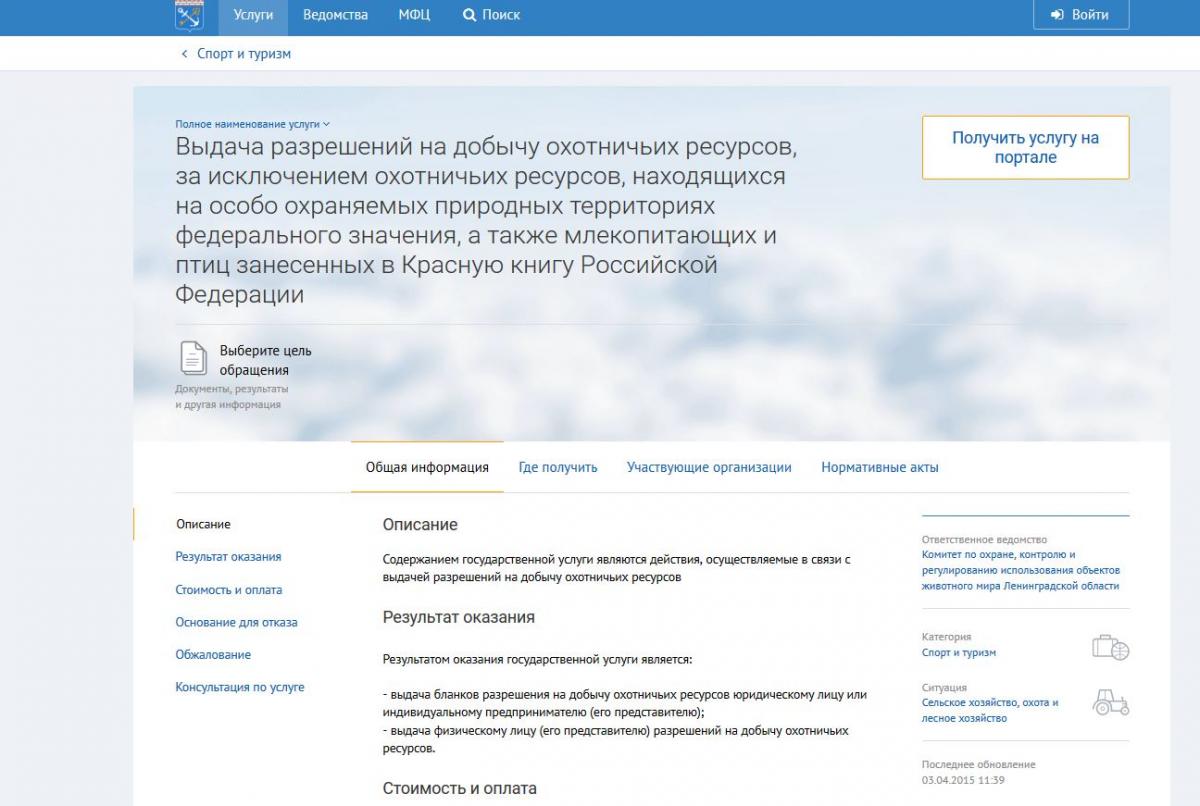This screenshot has width=1200, height=806.
Task: Select Консультация по услуге sidebar link
Action: (240, 687)
